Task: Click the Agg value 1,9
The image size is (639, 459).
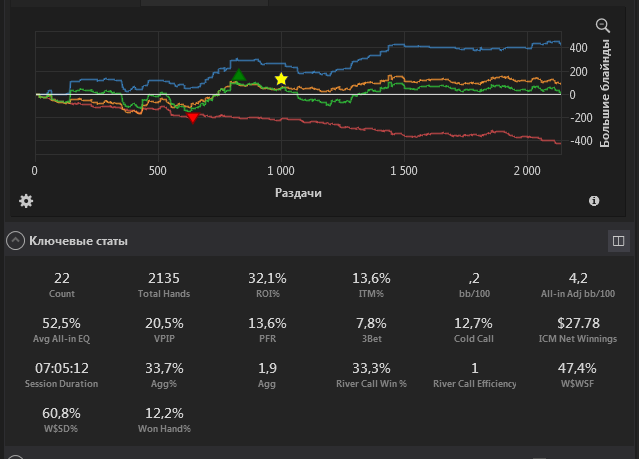Action: 267,368
